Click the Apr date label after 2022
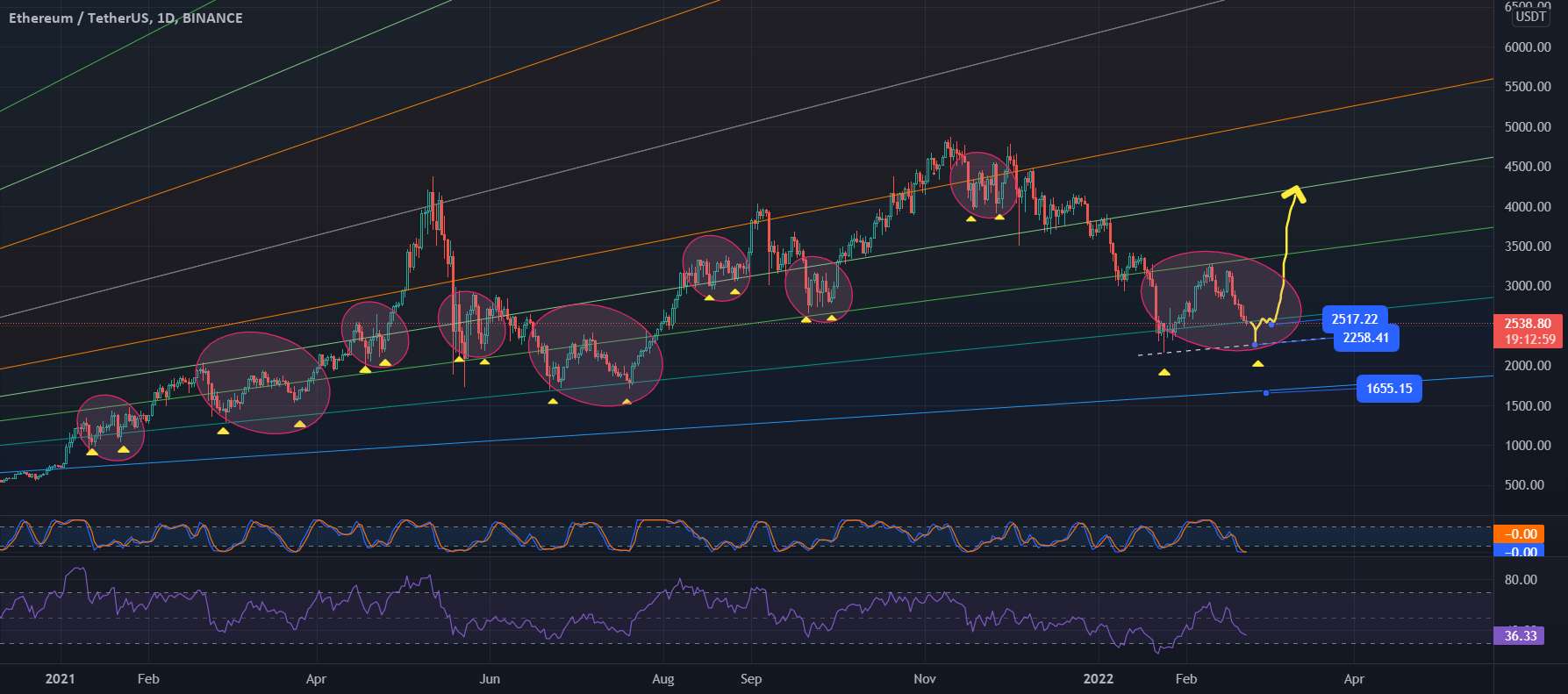 pos(1354,679)
